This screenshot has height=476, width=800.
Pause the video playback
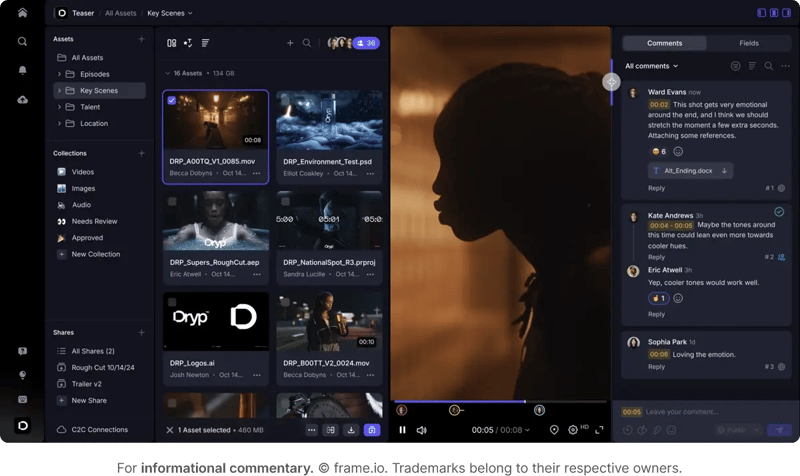point(403,430)
